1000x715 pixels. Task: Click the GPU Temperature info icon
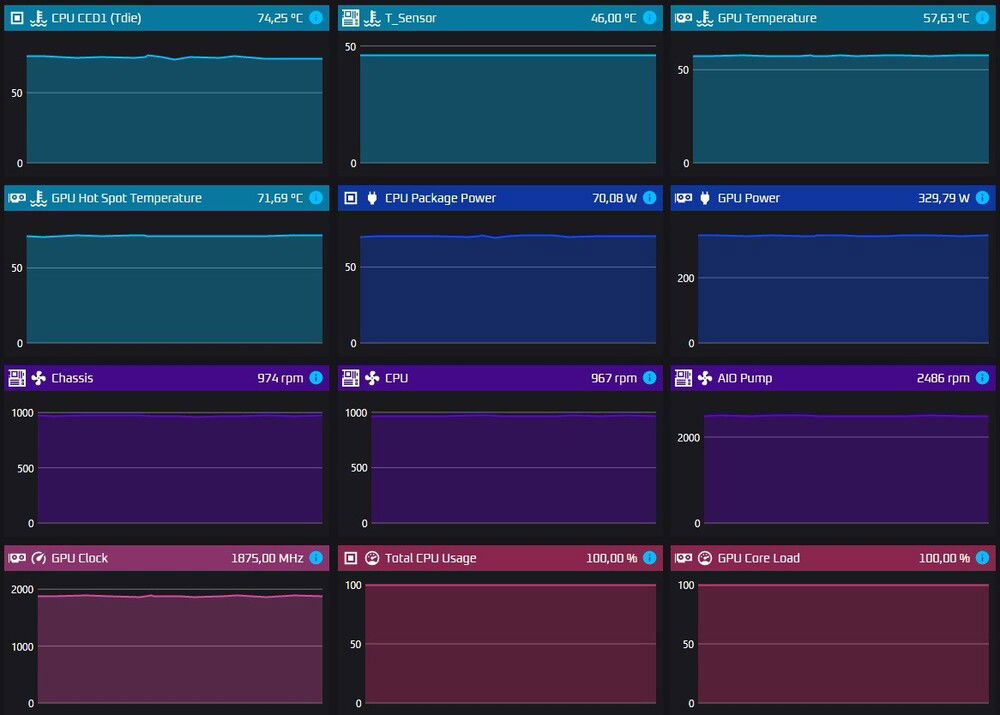pyautogui.click(x=983, y=18)
